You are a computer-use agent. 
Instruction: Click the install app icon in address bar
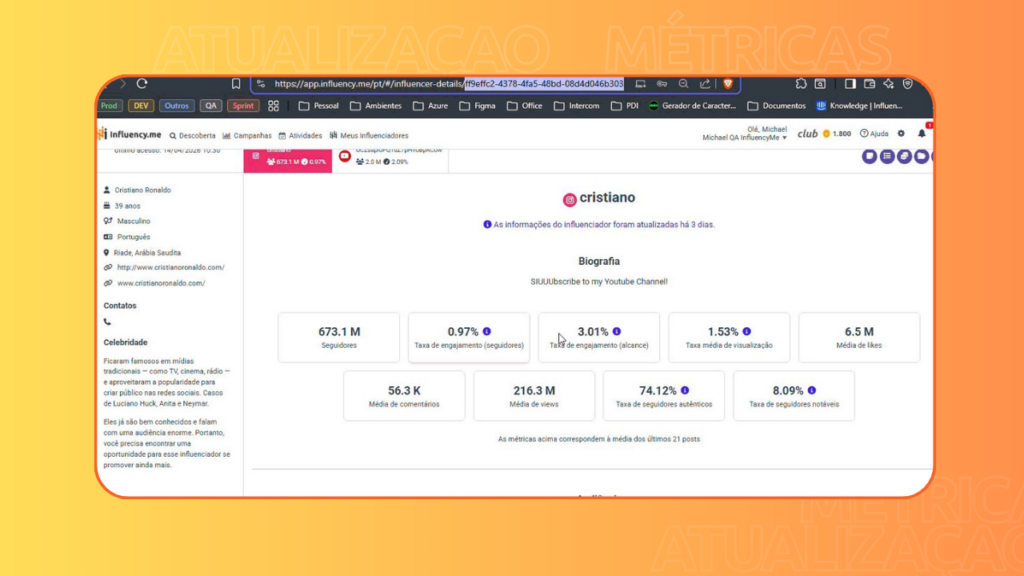(641, 84)
